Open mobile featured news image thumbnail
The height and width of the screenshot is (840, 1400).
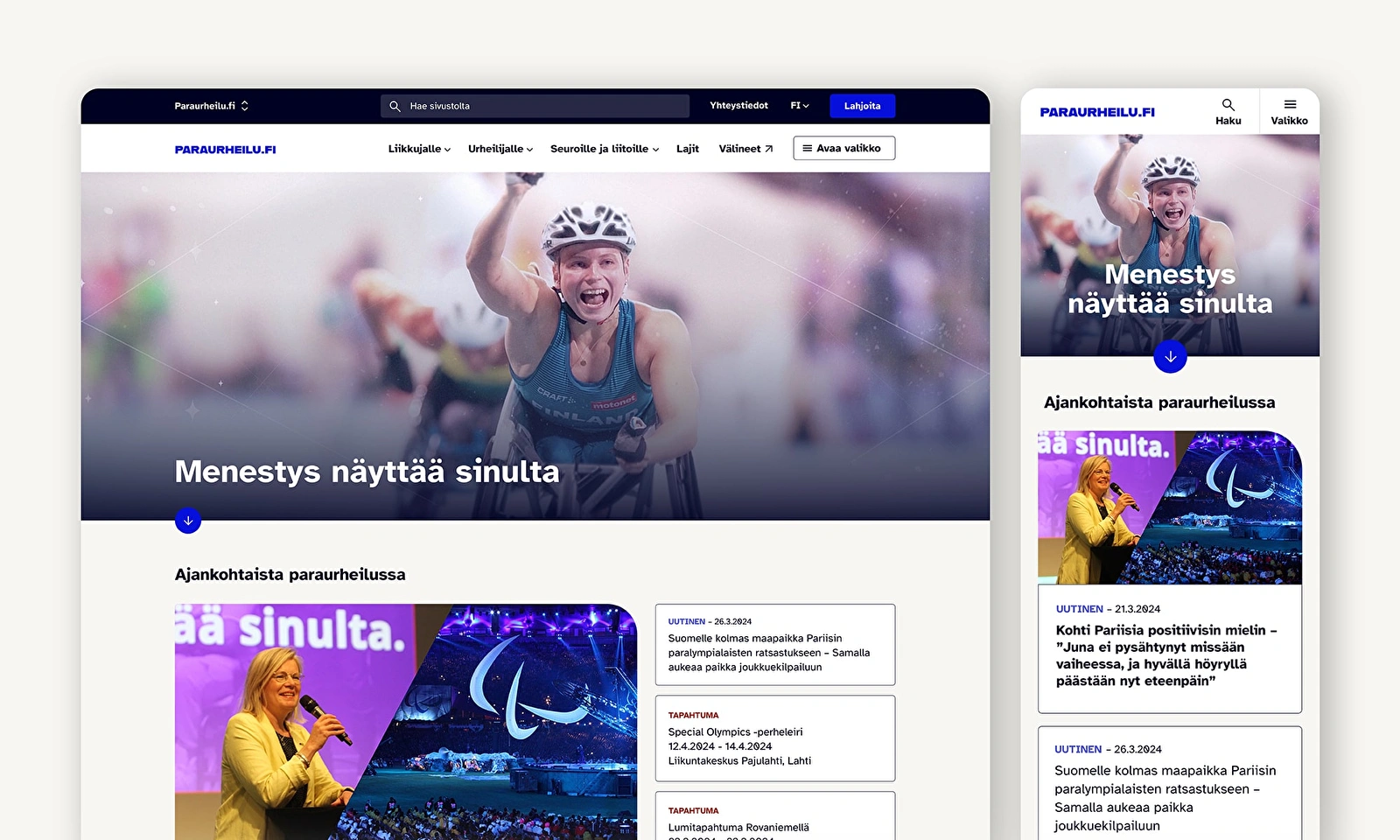pyautogui.click(x=1170, y=507)
